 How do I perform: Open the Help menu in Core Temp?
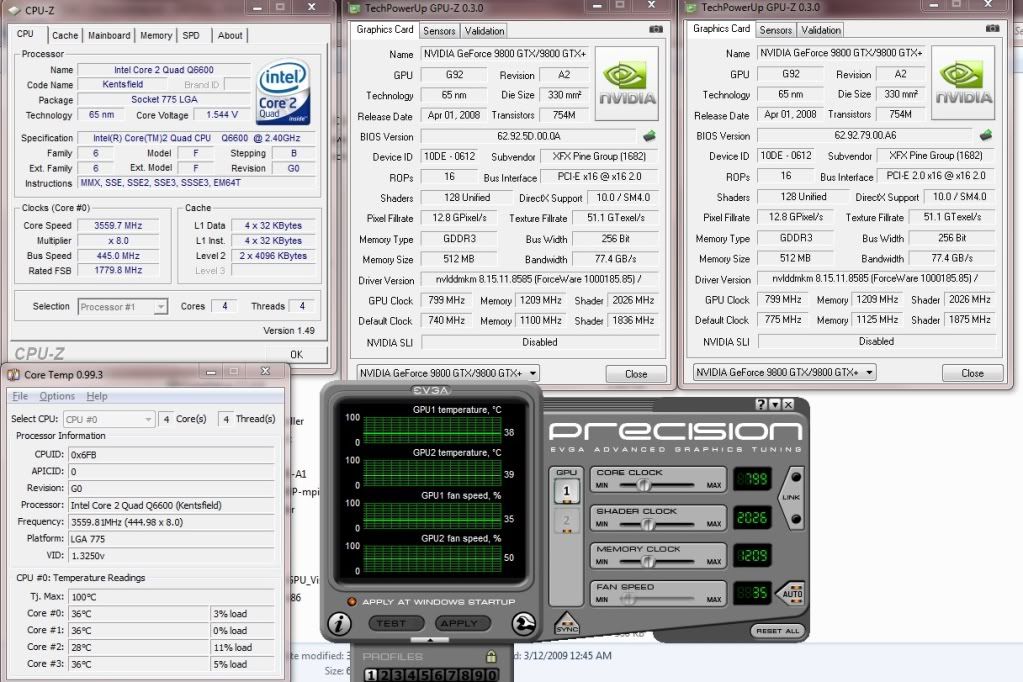(97, 396)
